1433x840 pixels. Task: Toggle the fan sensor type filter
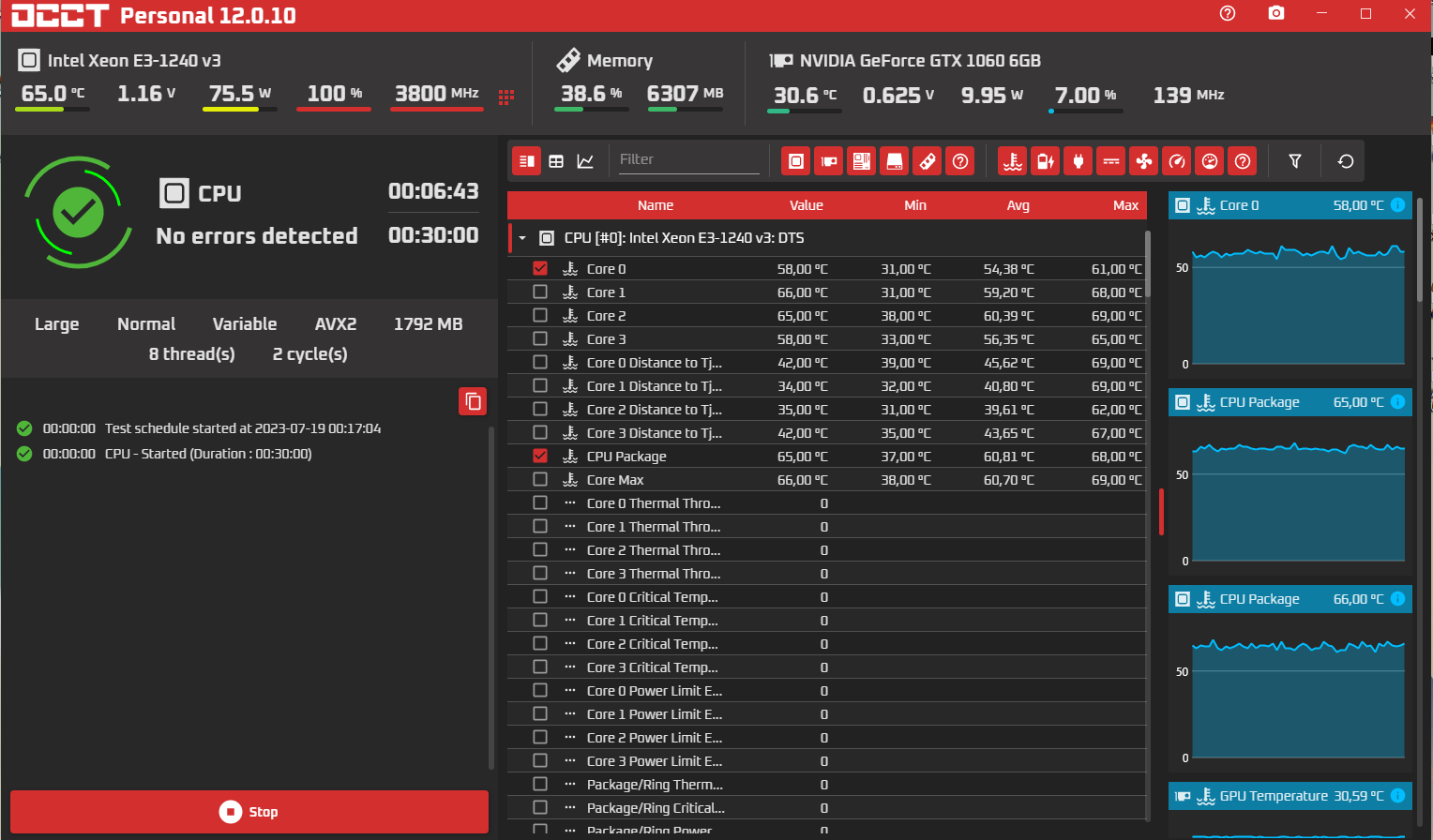[1144, 161]
